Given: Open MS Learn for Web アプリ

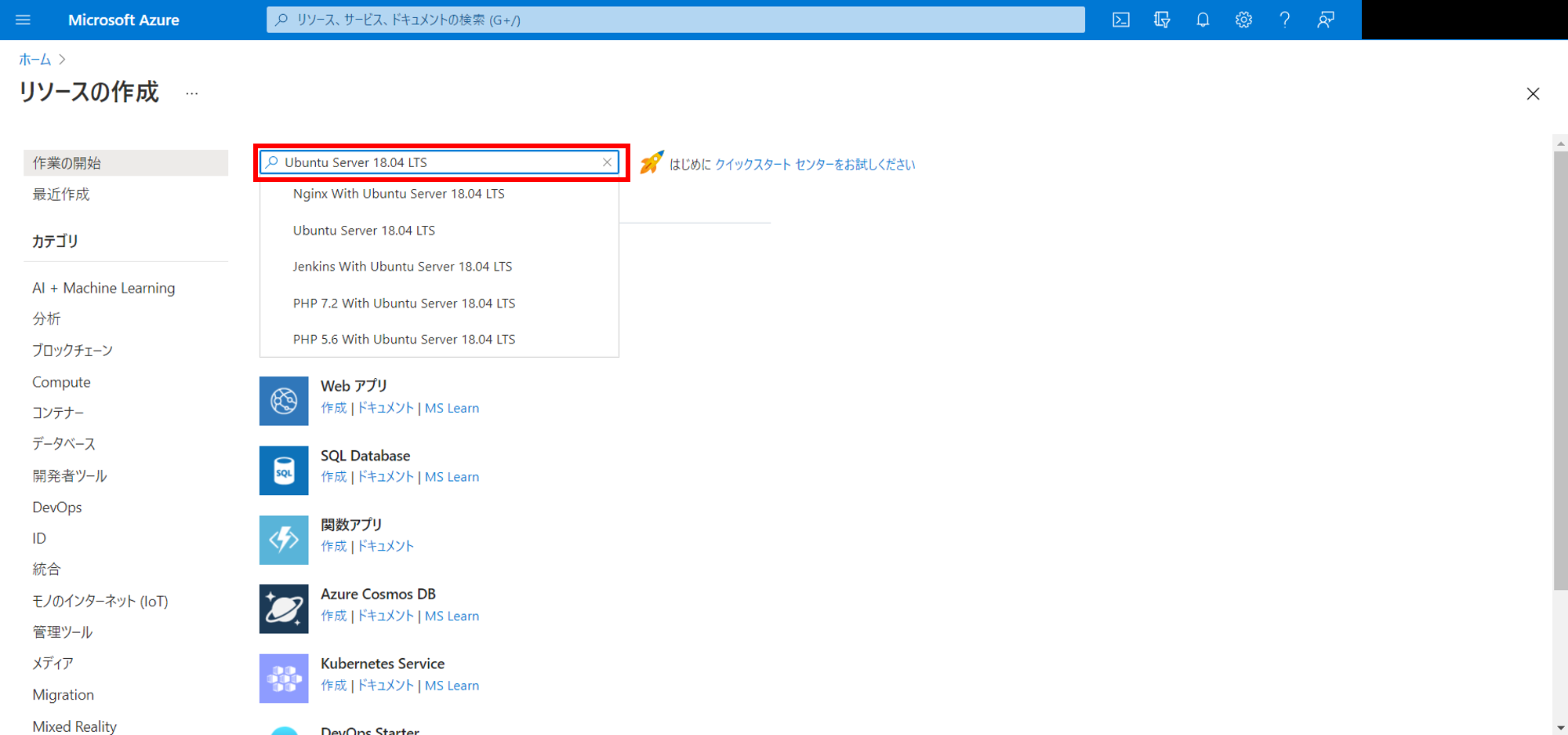Looking at the screenshot, I should tap(452, 408).
